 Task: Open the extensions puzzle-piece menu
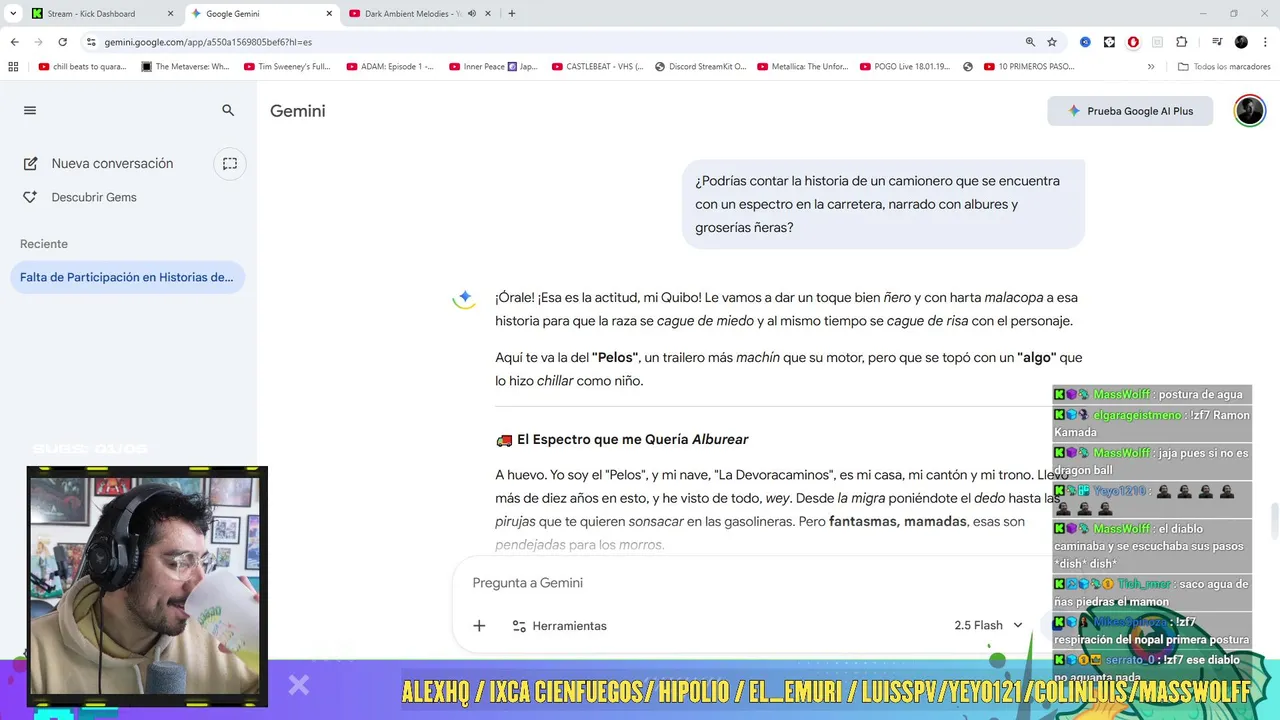click(x=1181, y=42)
